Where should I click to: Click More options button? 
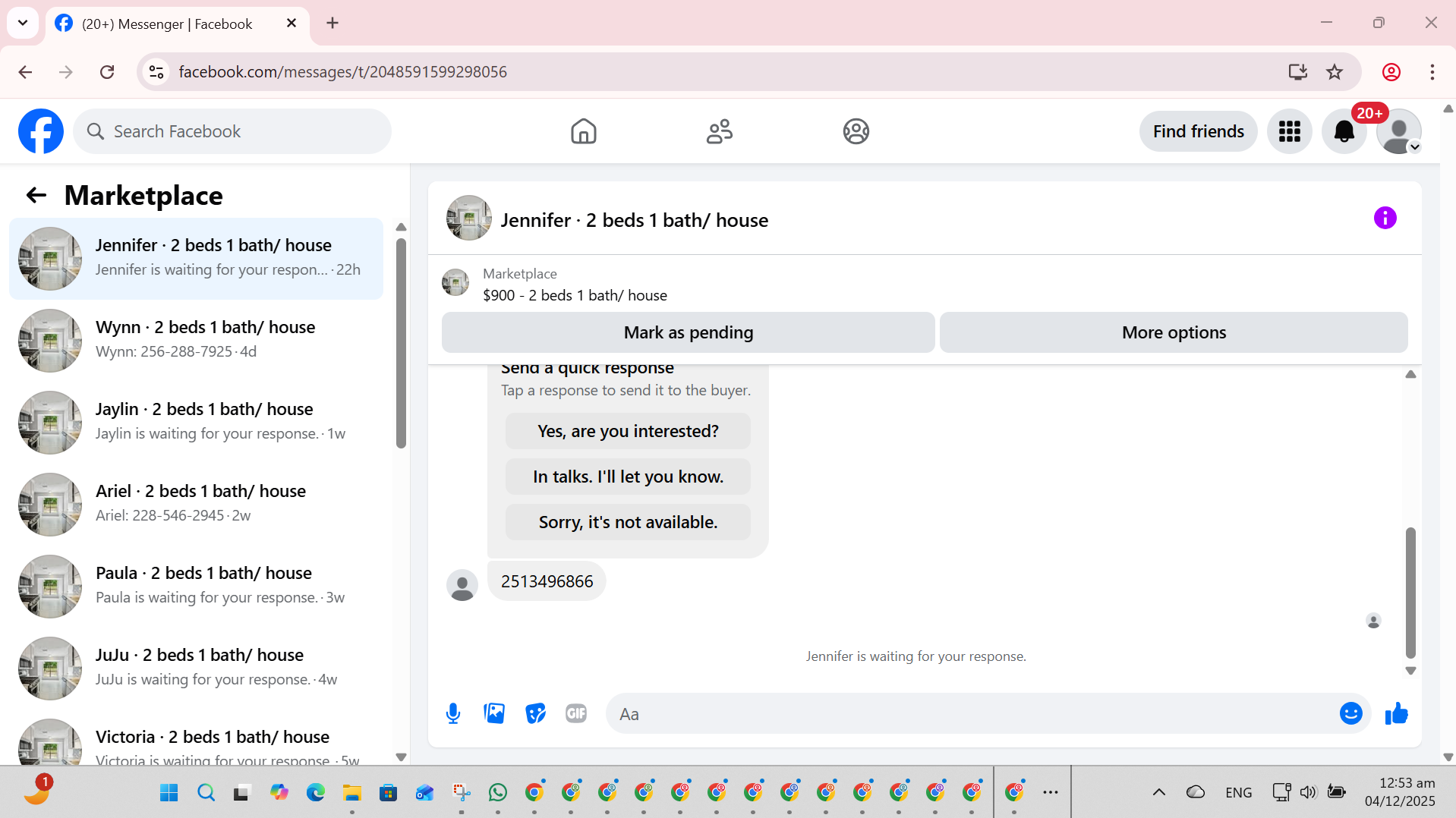point(1174,332)
